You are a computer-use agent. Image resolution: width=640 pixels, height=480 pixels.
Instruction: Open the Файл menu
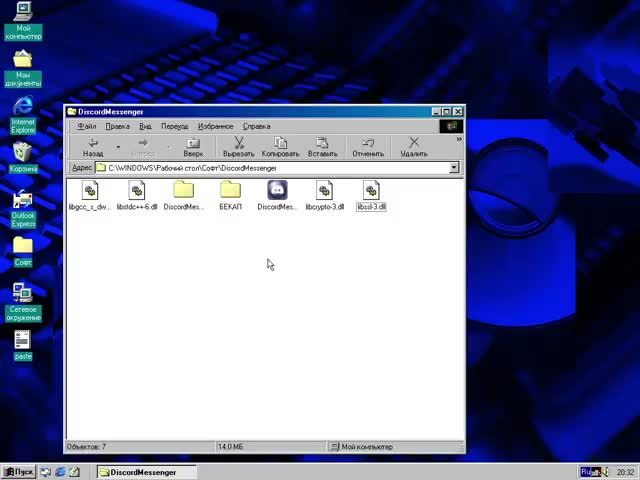tap(87, 126)
